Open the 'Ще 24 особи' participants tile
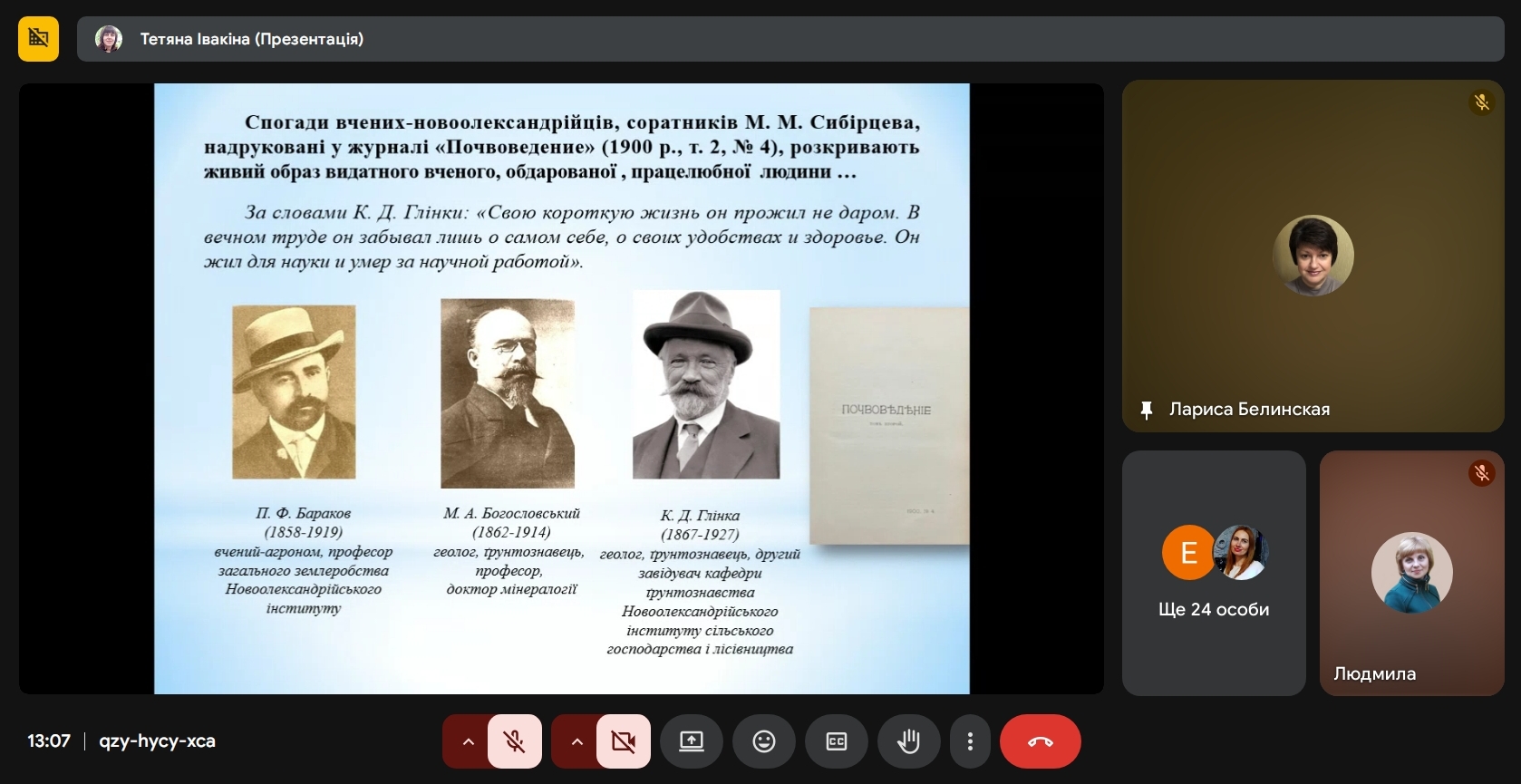1521x784 pixels. point(1213,573)
